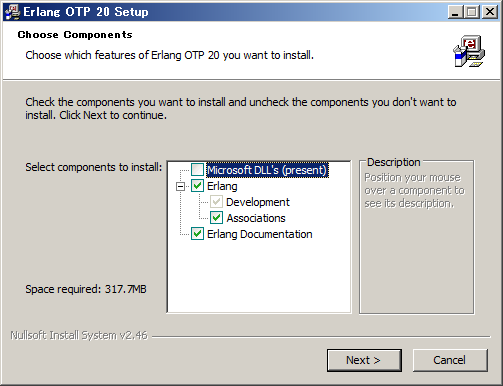The width and height of the screenshot is (503, 386).
Task: Click the Nullsoft Install System v2.46 text
Action: [79, 335]
